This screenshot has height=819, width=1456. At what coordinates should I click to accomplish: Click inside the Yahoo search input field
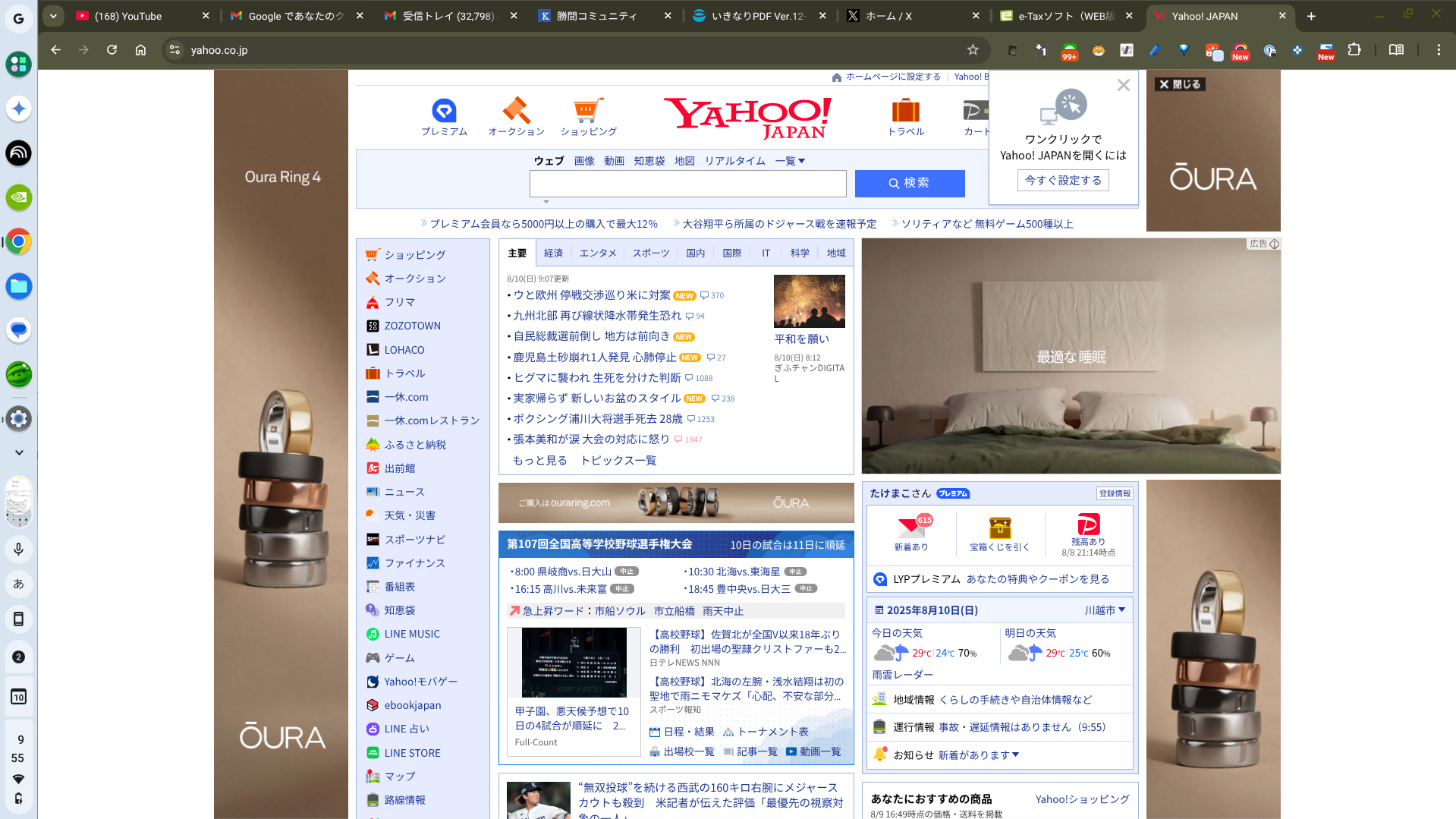[687, 183]
